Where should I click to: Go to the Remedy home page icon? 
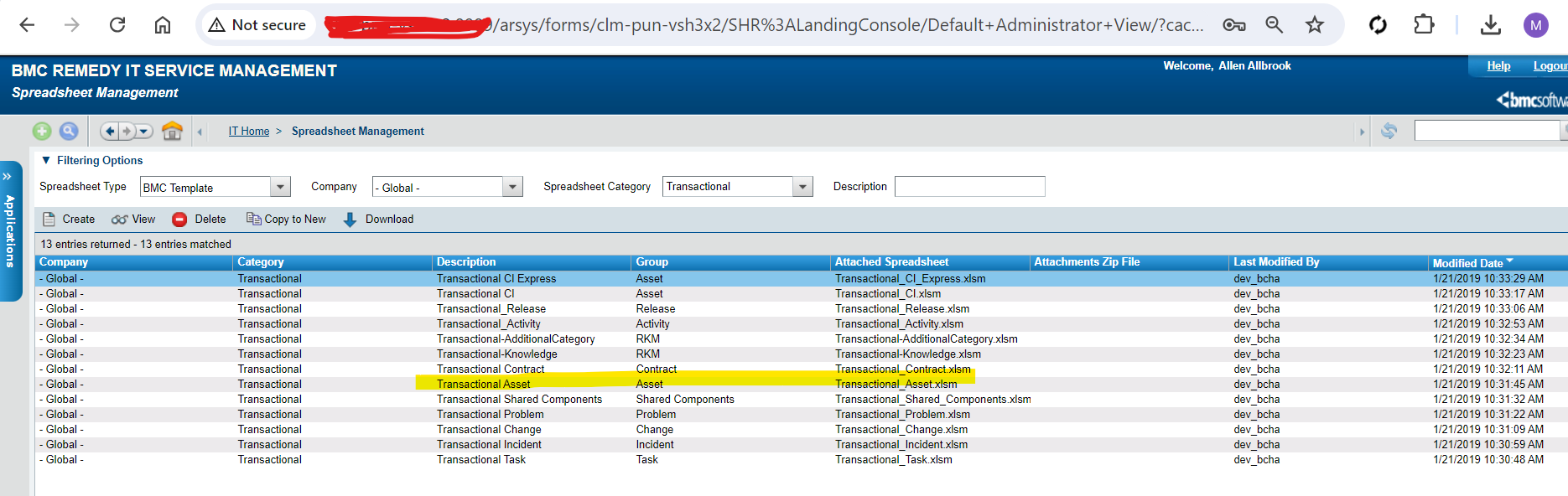(x=172, y=131)
